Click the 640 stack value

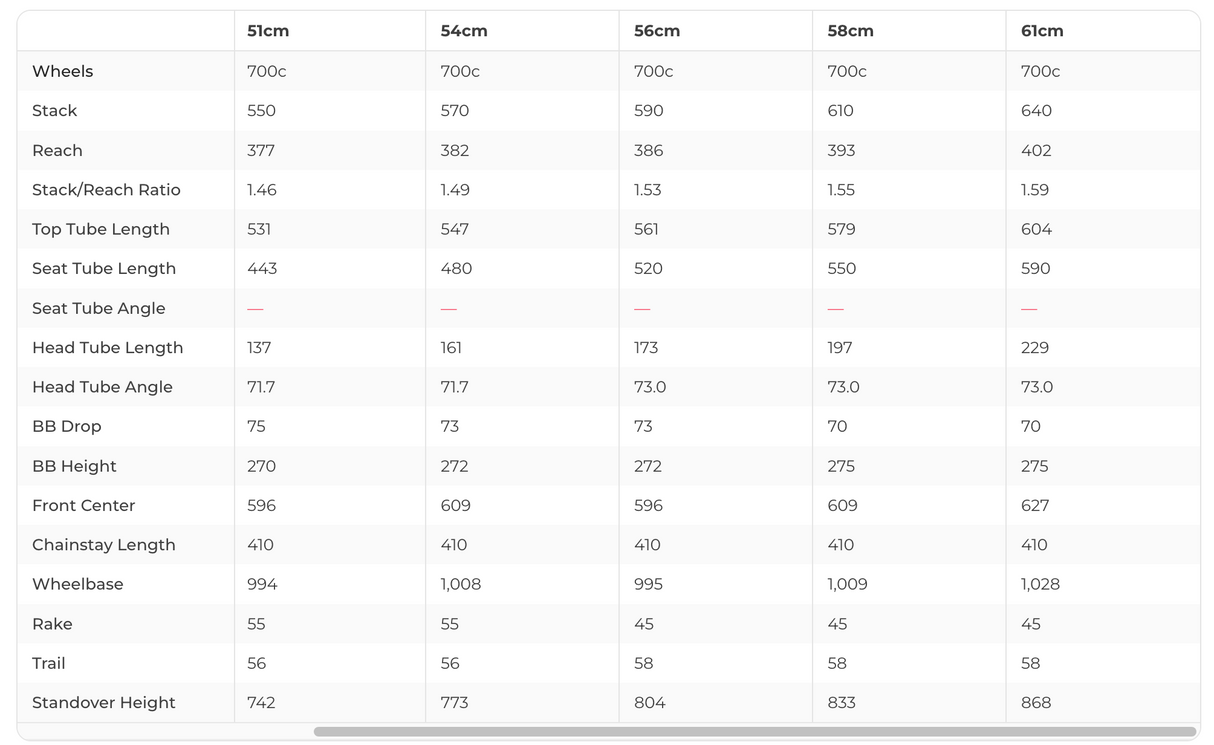coord(1036,111)
